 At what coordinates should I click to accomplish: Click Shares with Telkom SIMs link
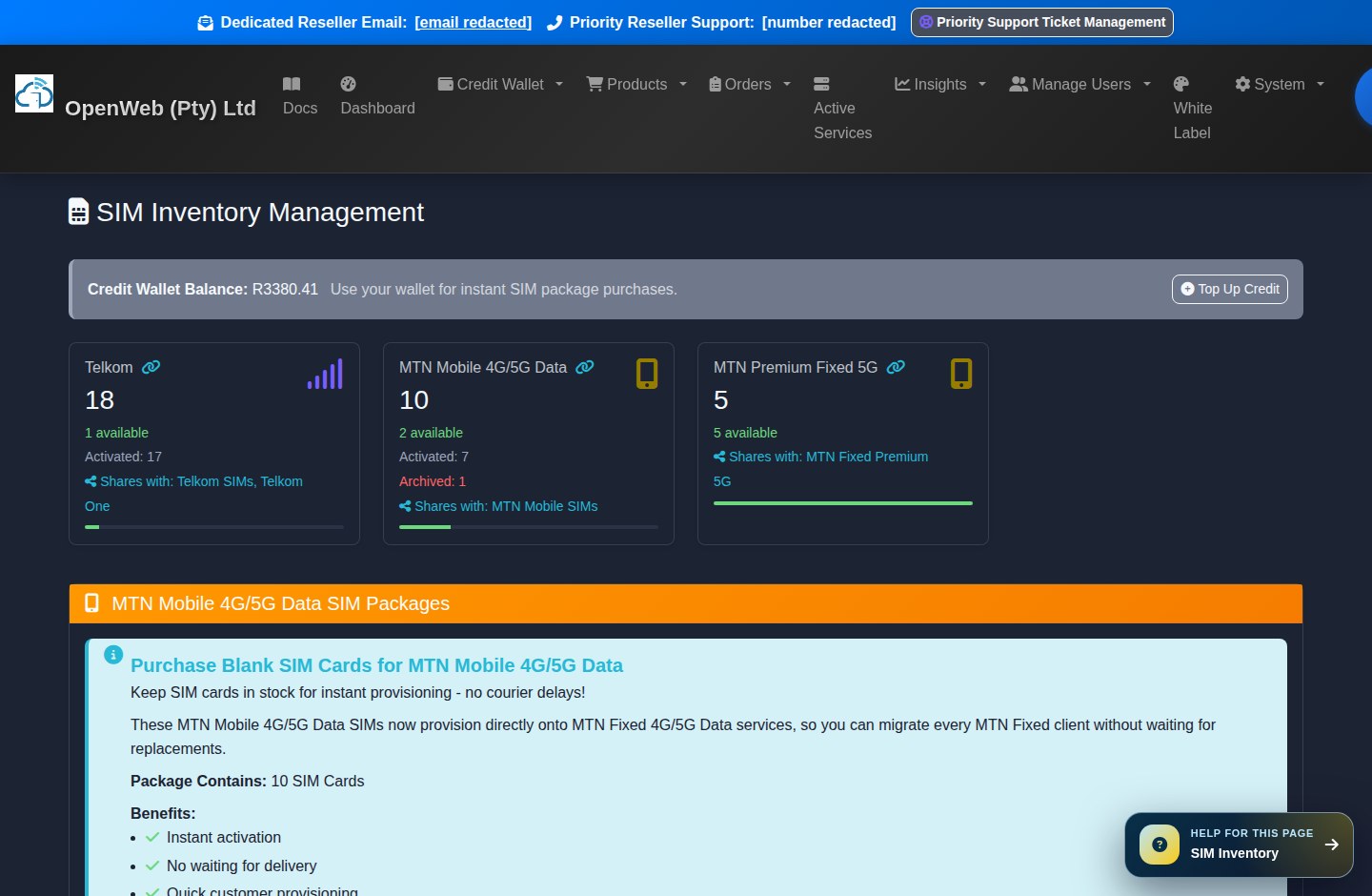[x=193, y=494]
